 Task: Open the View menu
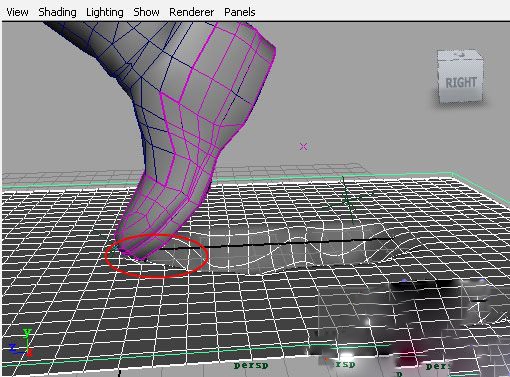[17, 12]
